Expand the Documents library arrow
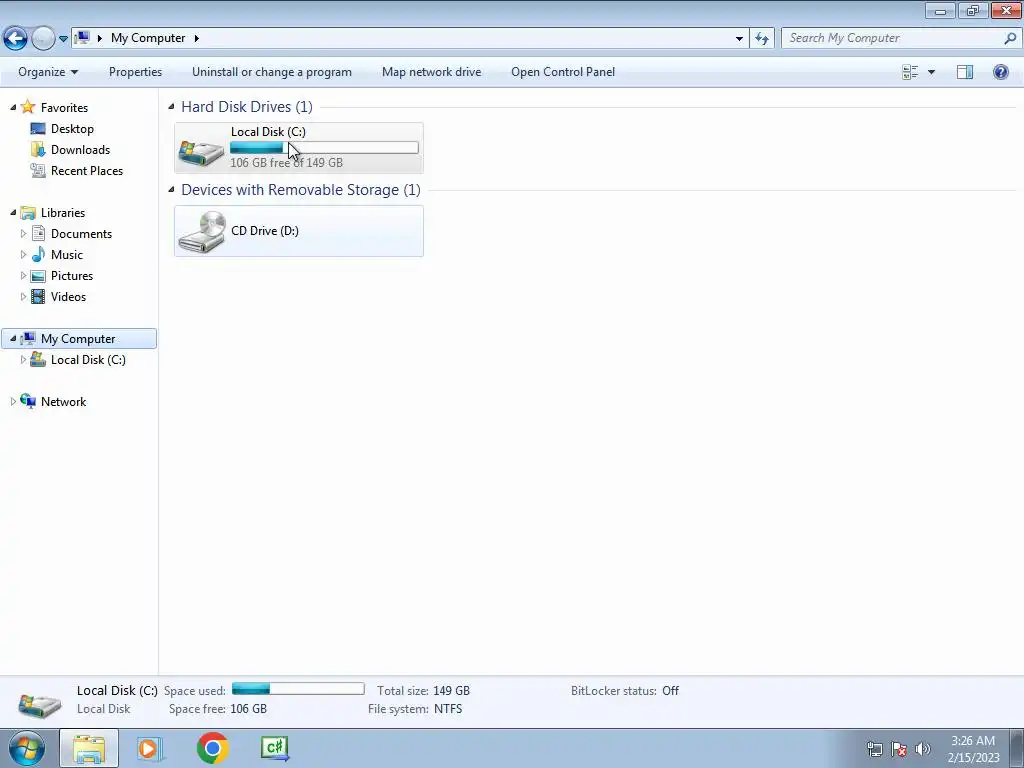Viewport: 1024px width, 768px height. click(24, 233)
